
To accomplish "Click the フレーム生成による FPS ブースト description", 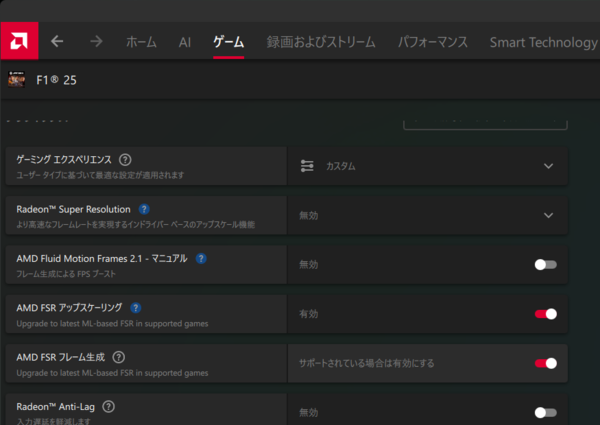I will pyautogui.click(x=66, y=274).
